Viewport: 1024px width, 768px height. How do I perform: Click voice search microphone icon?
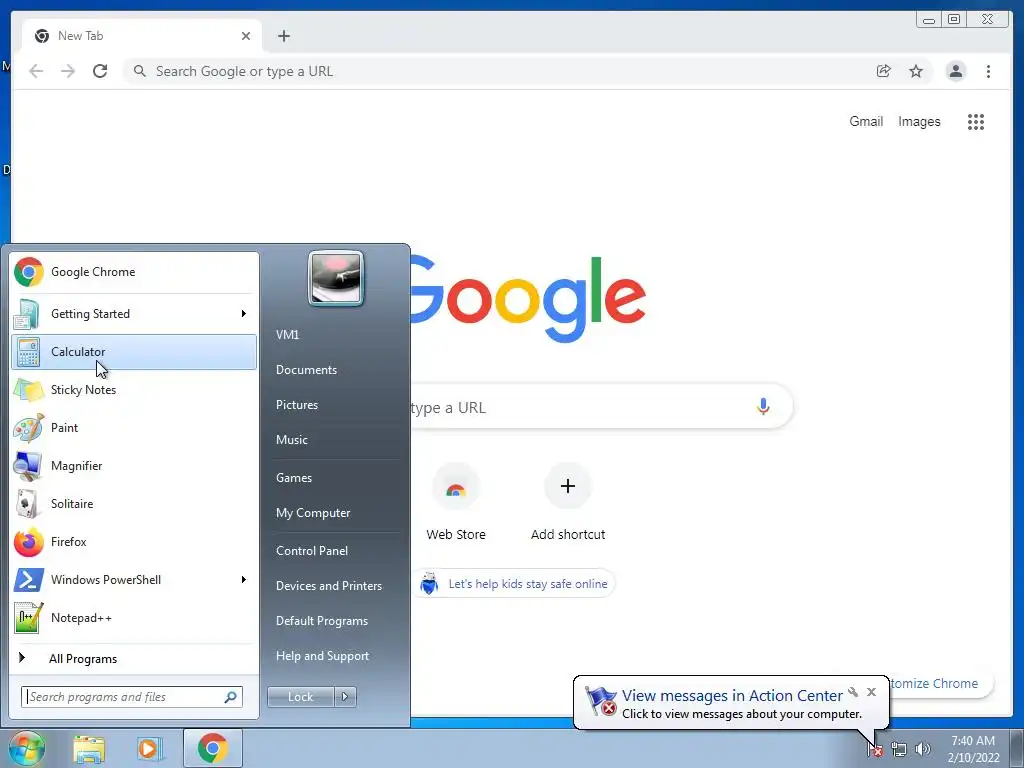[x=763, y=406]
